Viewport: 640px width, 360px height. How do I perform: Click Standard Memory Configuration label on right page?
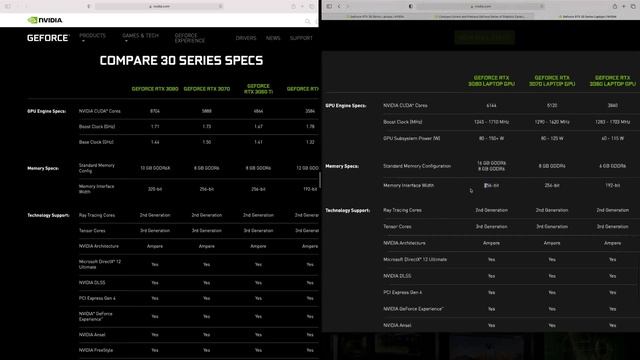coord(417,166)
